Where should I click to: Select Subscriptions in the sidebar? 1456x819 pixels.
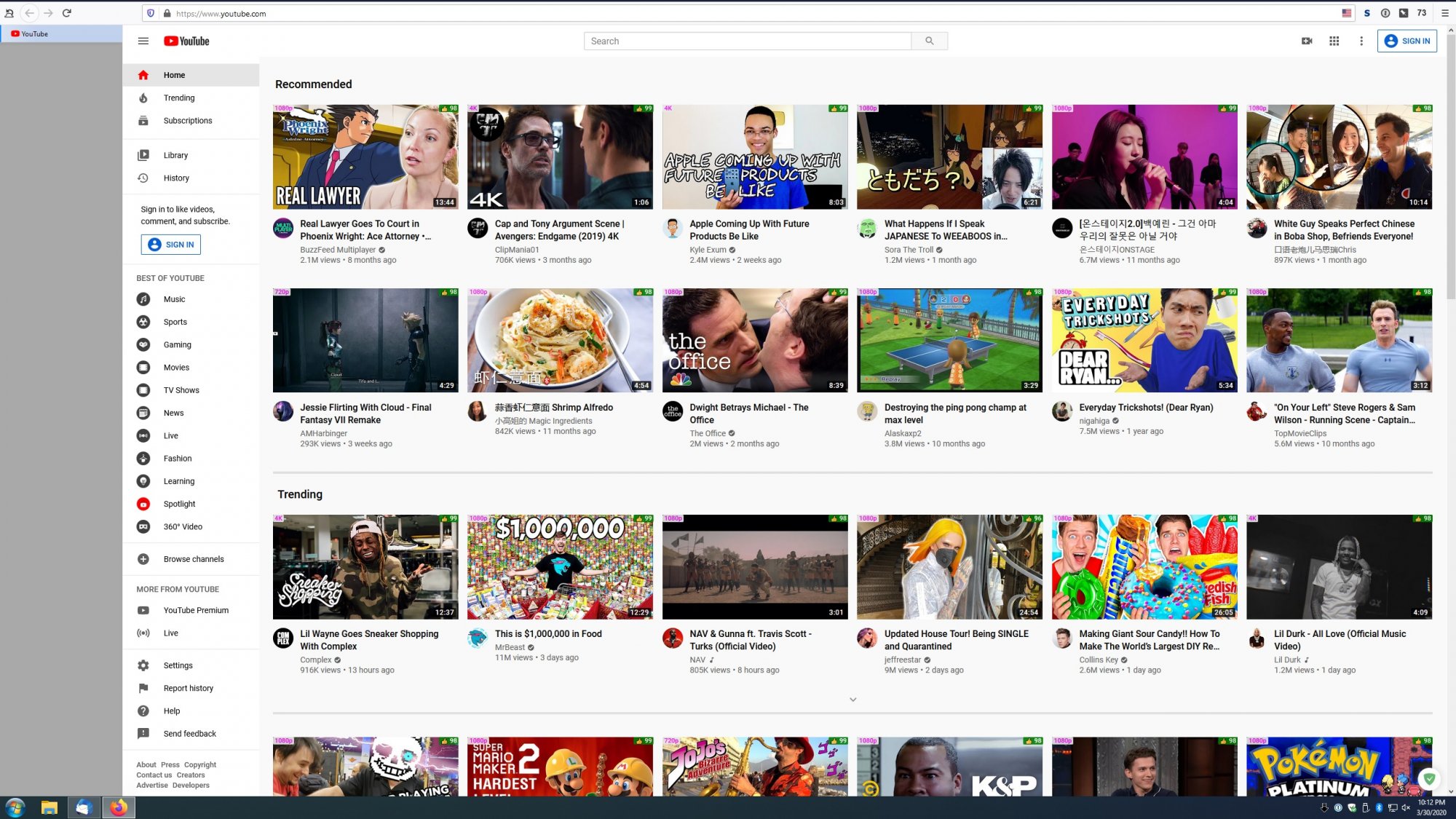tap(187, 121)
